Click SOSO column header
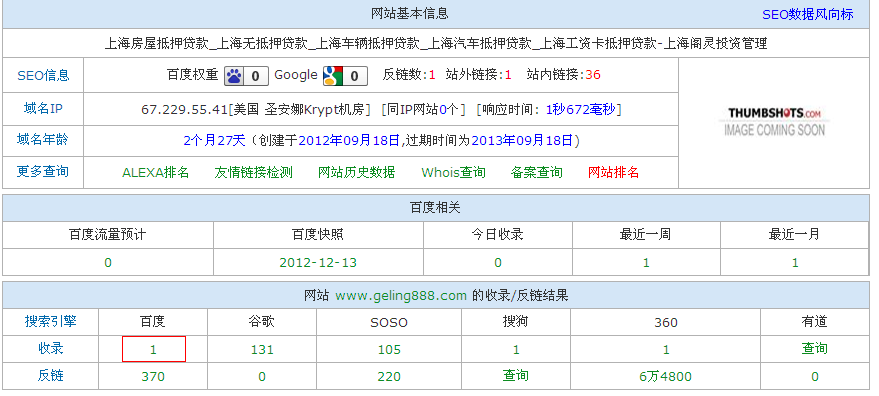The height and width of the screenshot is (396, 879). tap(389, 323)
